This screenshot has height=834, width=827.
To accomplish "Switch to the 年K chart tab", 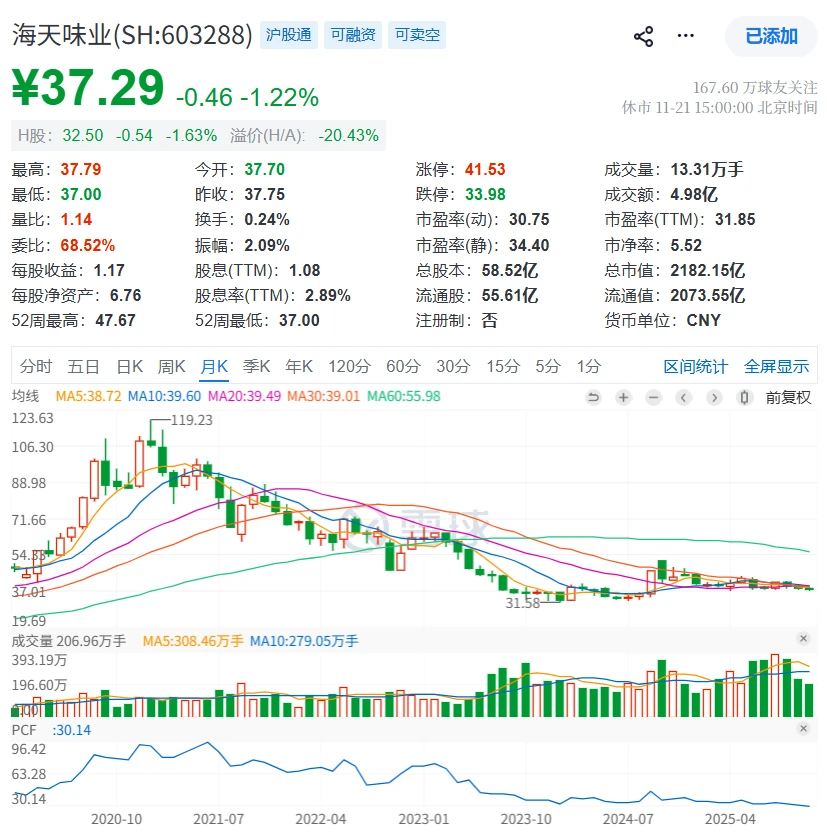I will pos(299,366).
